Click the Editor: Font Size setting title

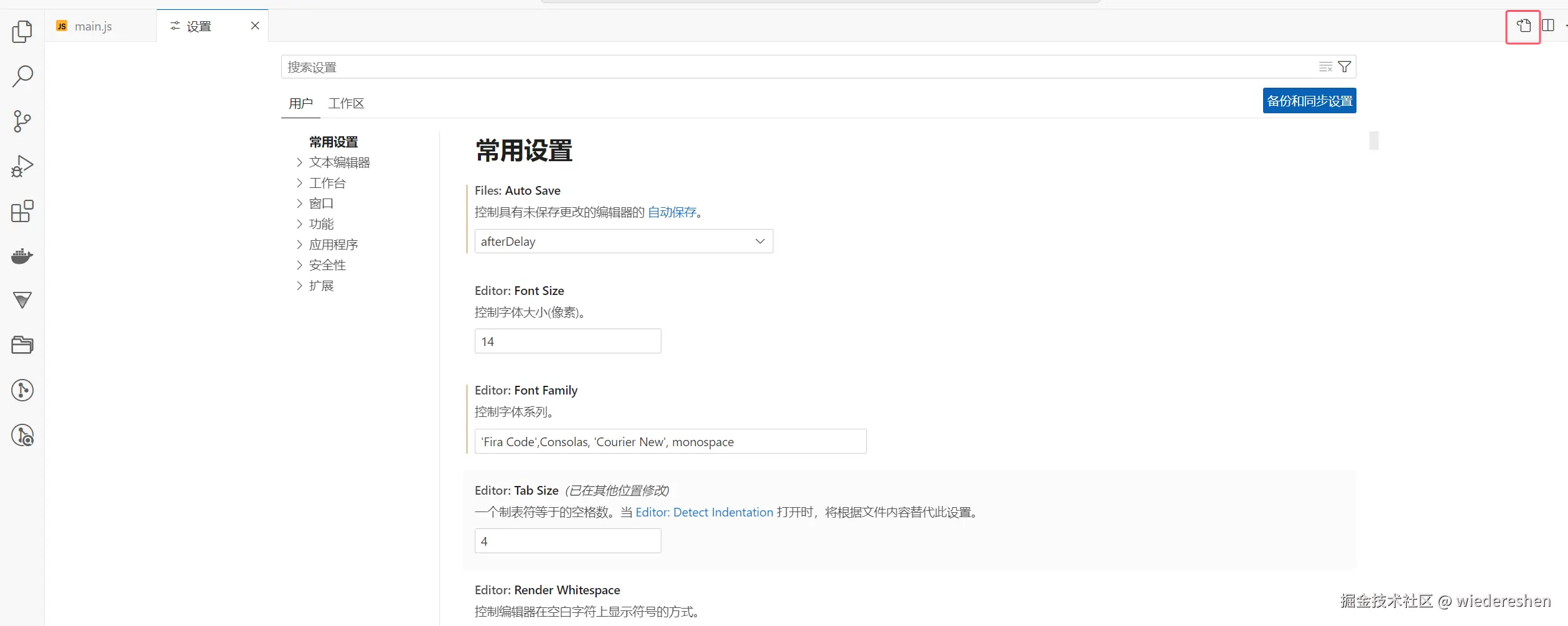[520, 291]
